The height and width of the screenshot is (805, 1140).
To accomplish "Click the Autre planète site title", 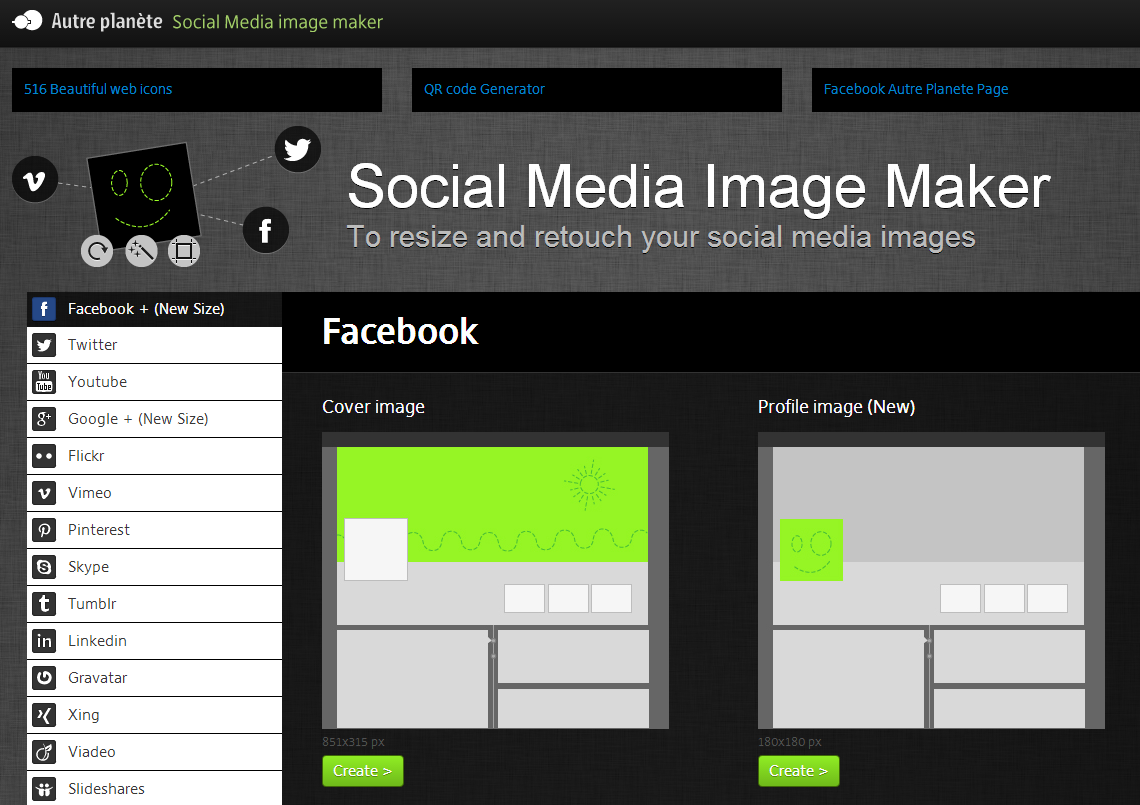I will click(x=107, y=21).
